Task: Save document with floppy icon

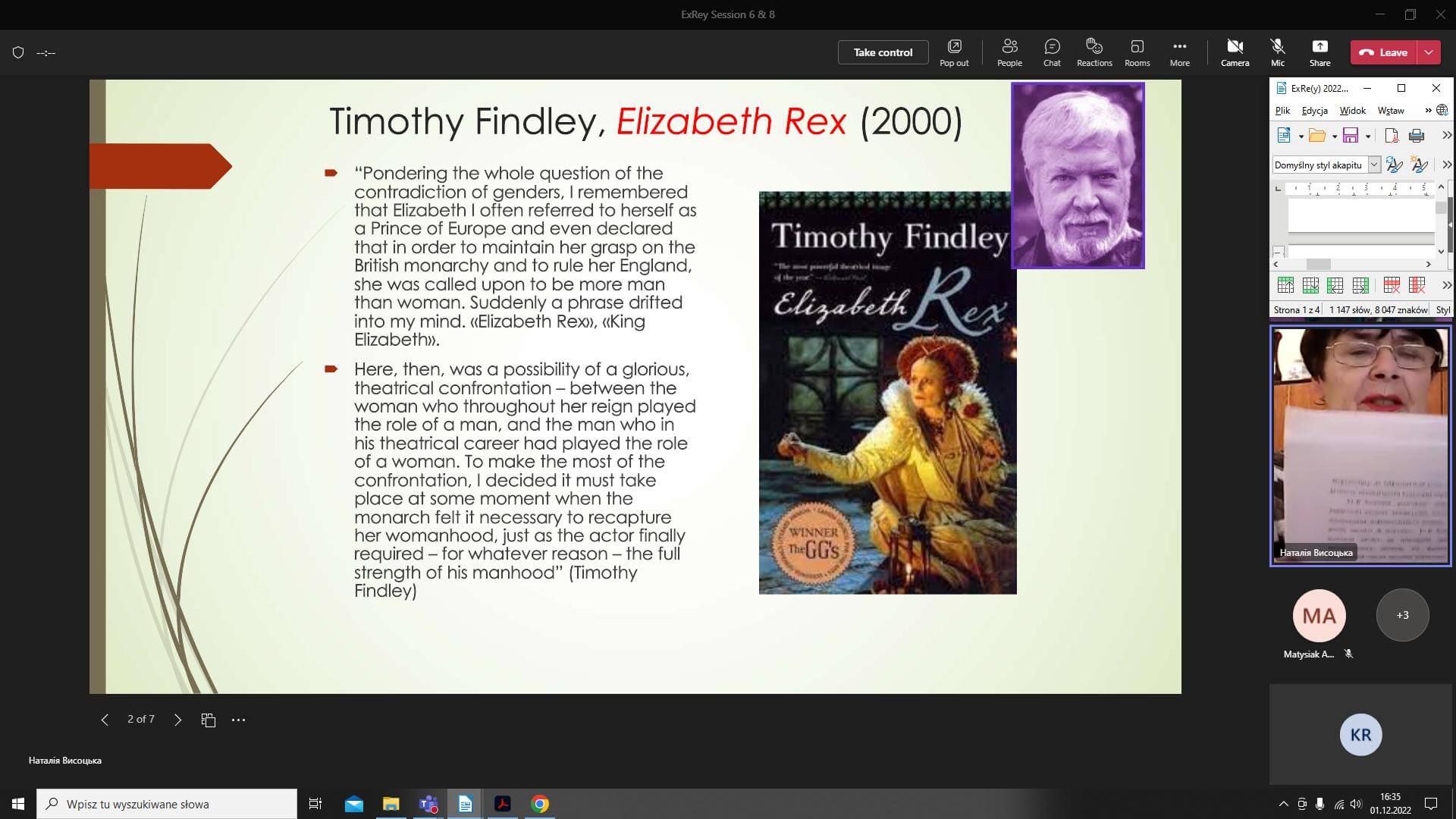Action: 1351,136
